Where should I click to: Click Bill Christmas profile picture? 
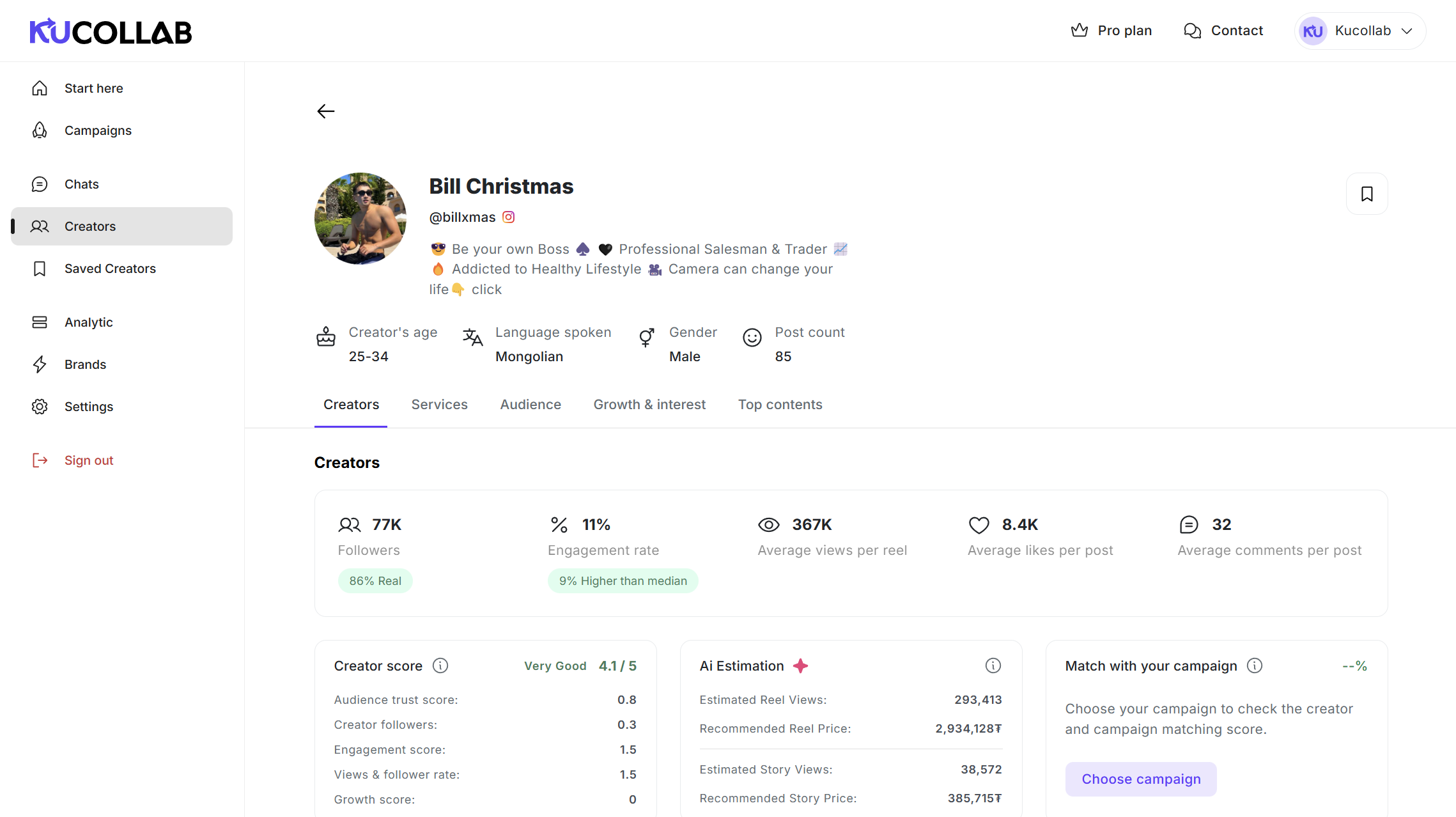(x=360, y=219)
